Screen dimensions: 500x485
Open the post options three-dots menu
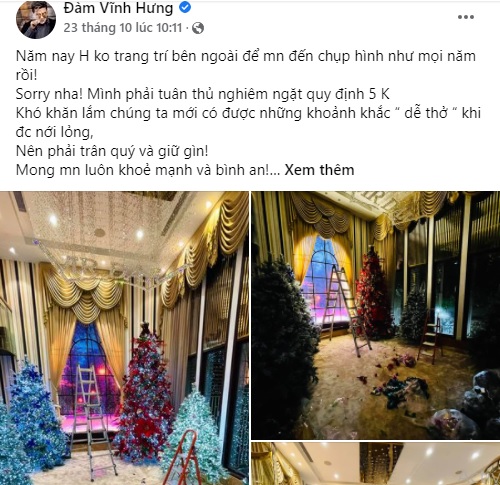click(466, 17)
